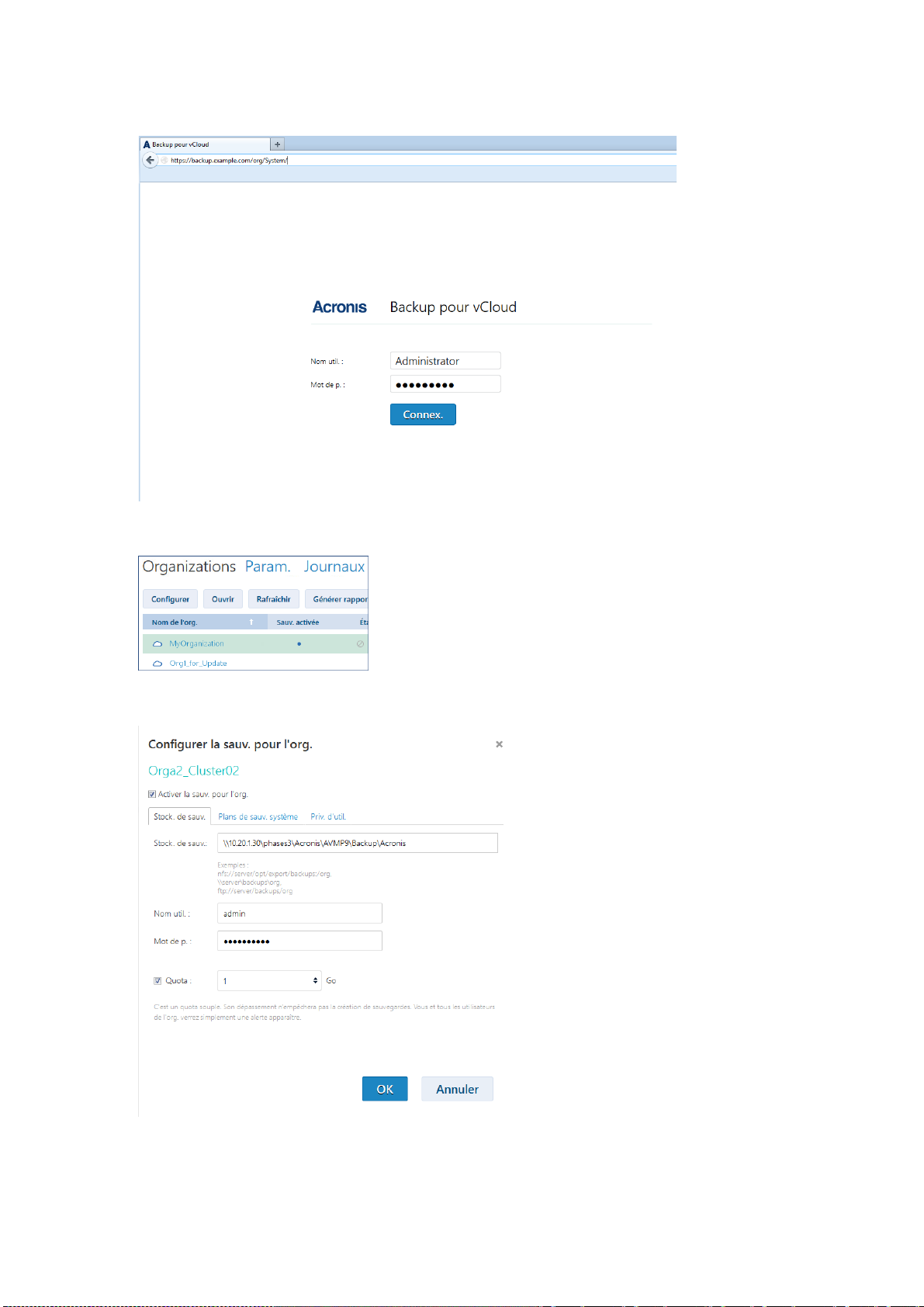Click the cloud icon beside Org1_for_Update
This screenshot has width=924, height=1307.
tap(157, 664)
